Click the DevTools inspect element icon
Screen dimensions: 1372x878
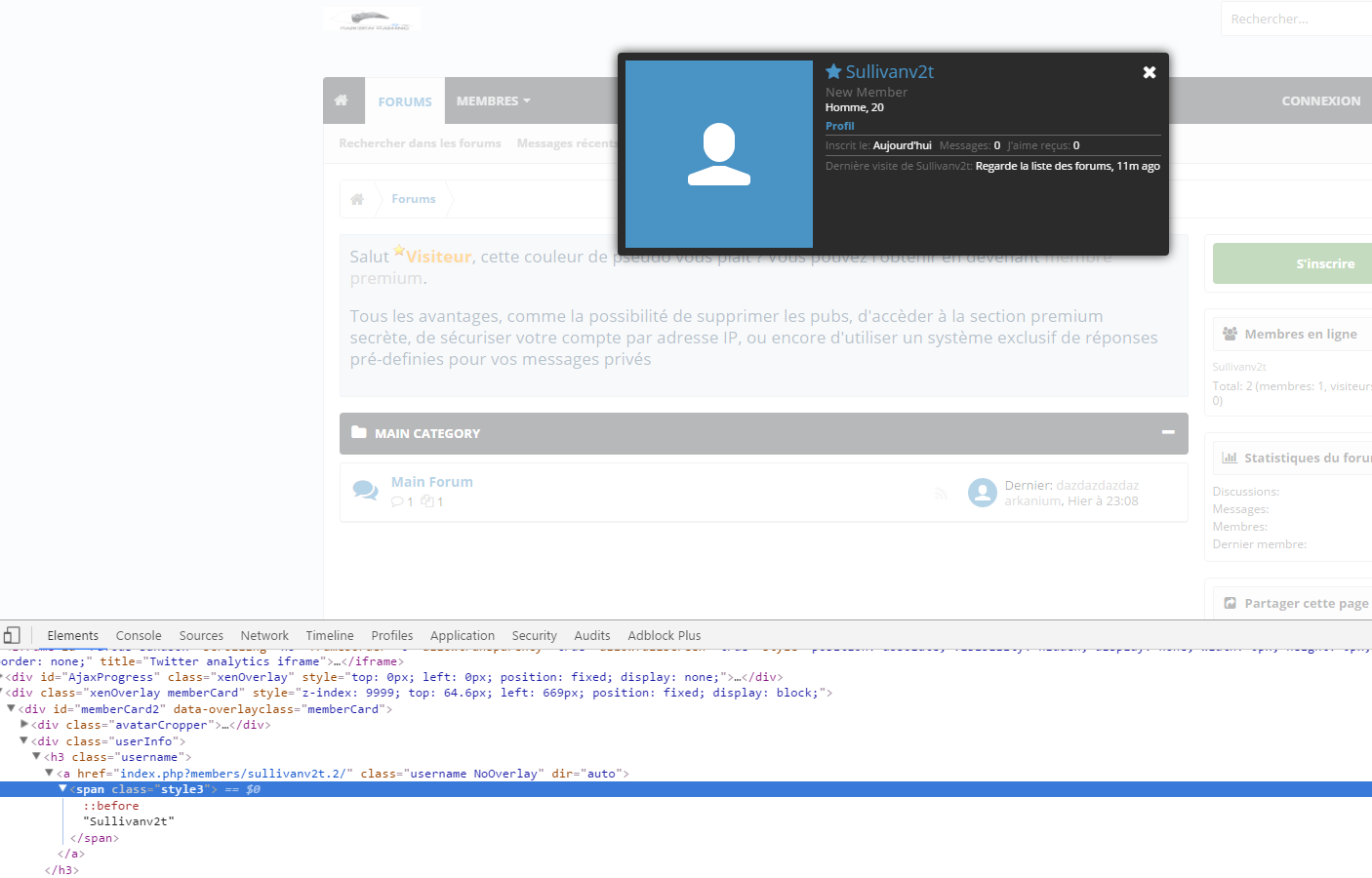click(x=12, y=635)
